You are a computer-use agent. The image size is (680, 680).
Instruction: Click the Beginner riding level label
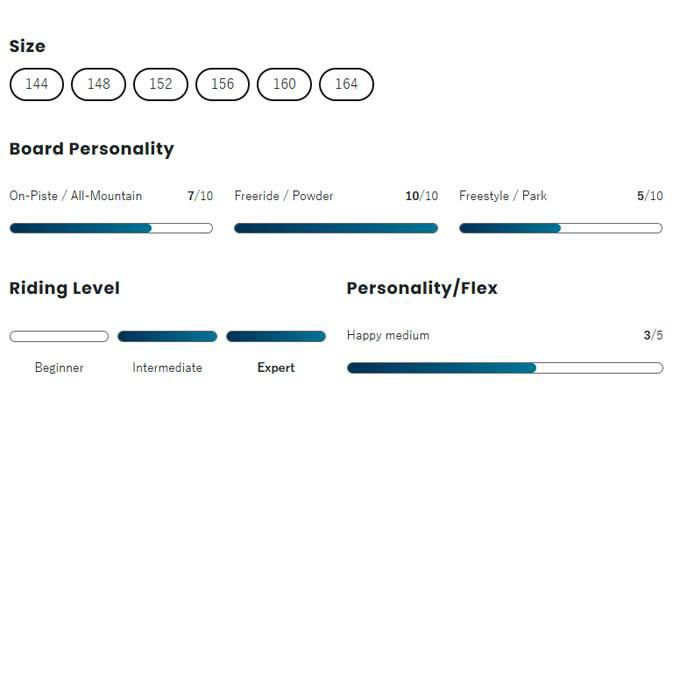(x=59, y=368)
